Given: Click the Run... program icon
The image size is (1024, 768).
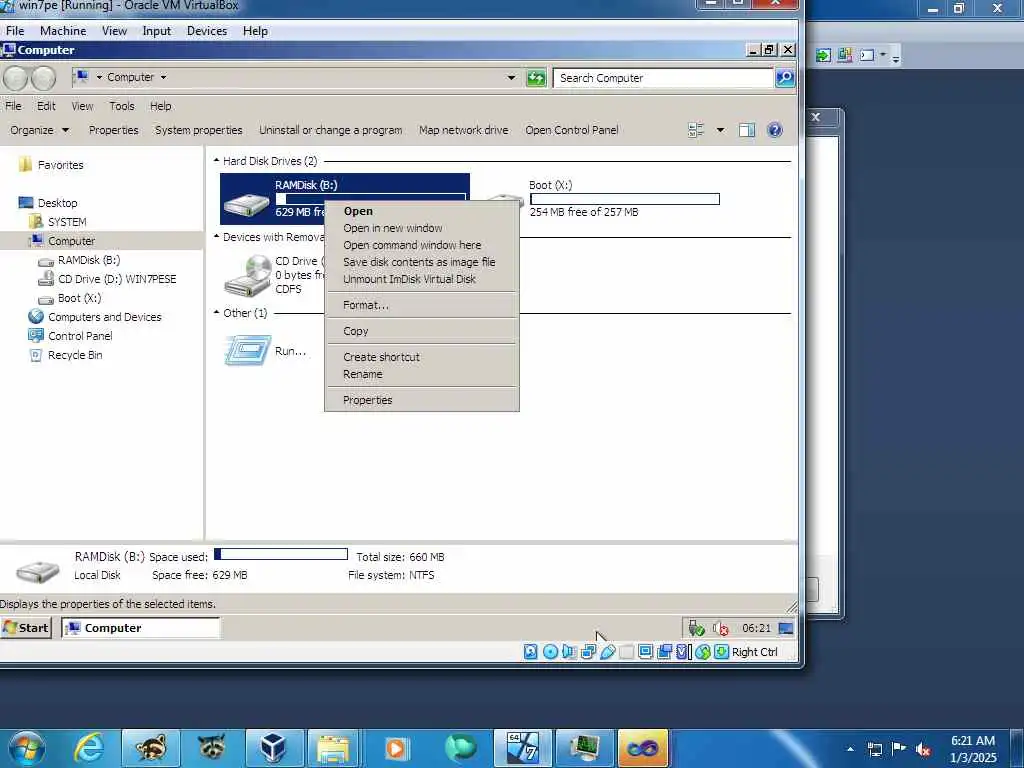Looking at the screenshot, I should point(248,350).
